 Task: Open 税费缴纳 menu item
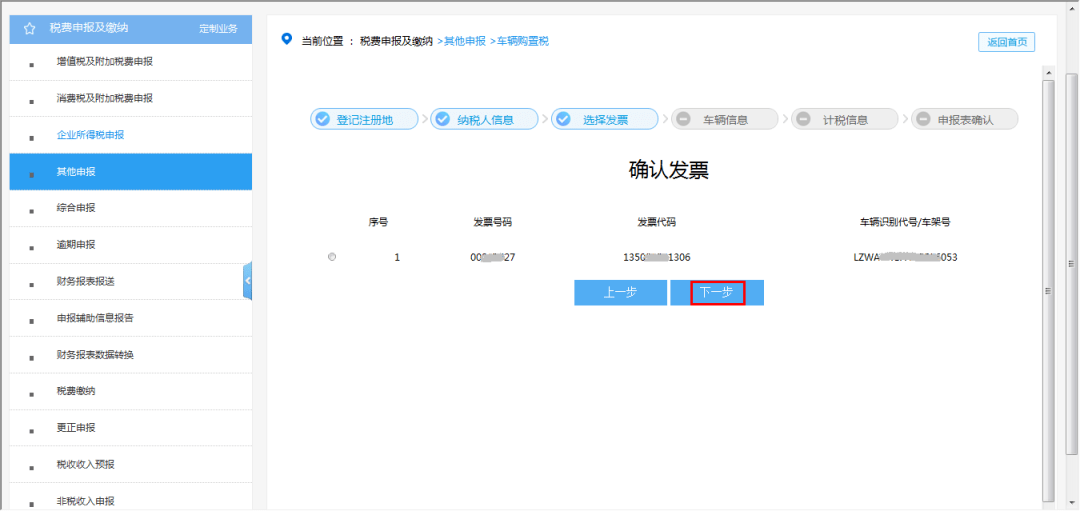131,391
